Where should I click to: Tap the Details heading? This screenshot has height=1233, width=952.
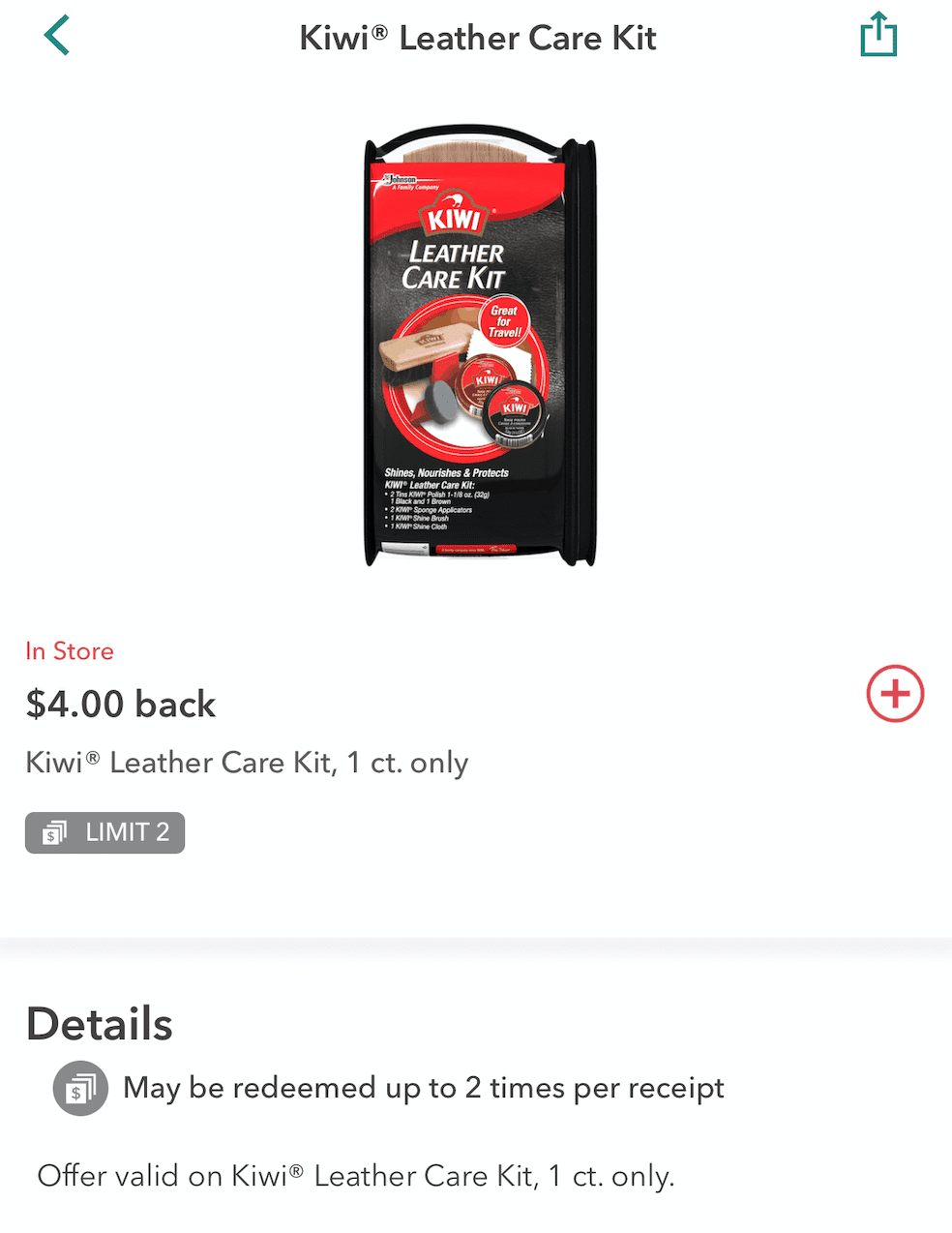pyautogui.click(x=100, y=1024)
